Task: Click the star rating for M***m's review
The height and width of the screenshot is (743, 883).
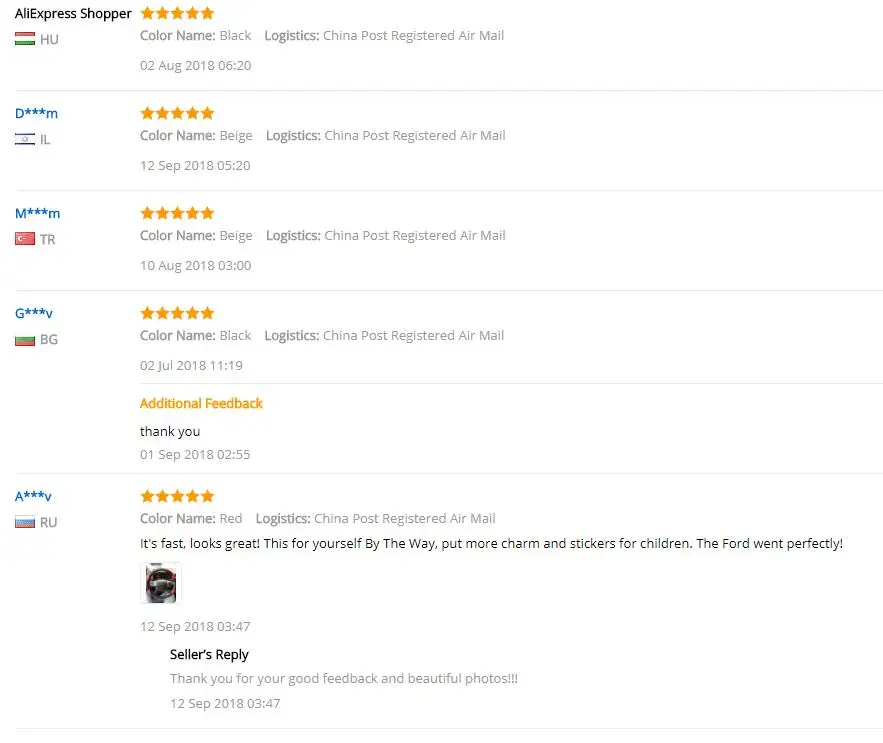Action: tap(177, 213)
